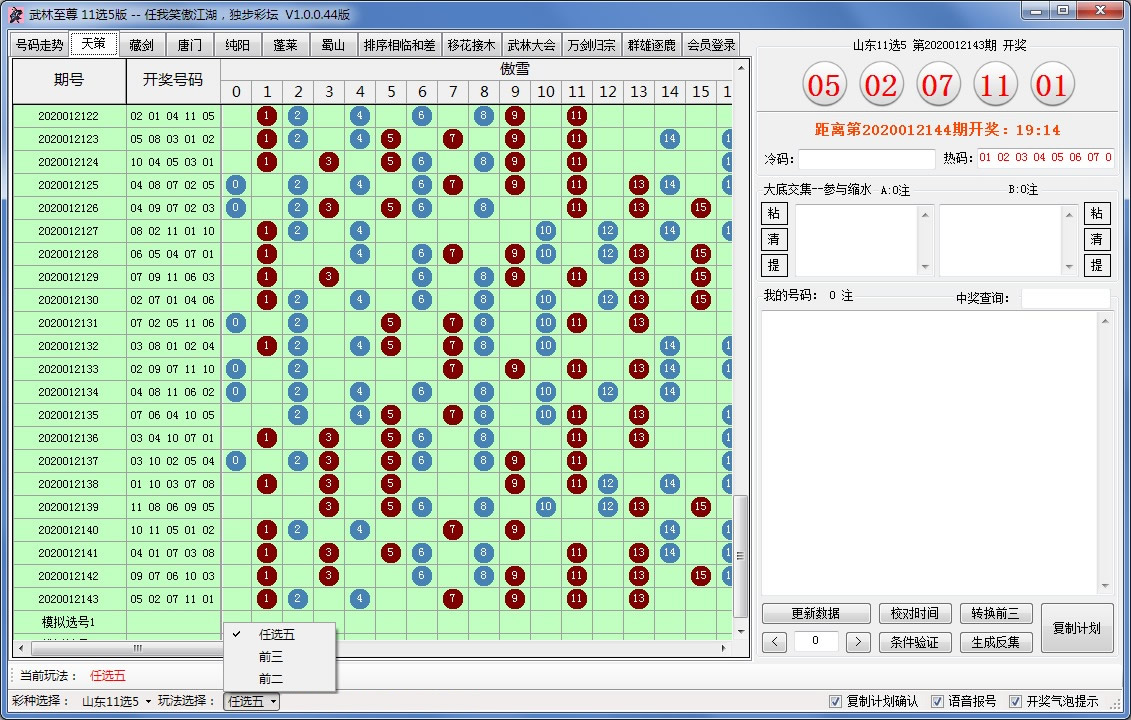The width and height of the screenshot is (1131, 720).
Task: Choose 前二 in the popup list
Action: [271, 680]
